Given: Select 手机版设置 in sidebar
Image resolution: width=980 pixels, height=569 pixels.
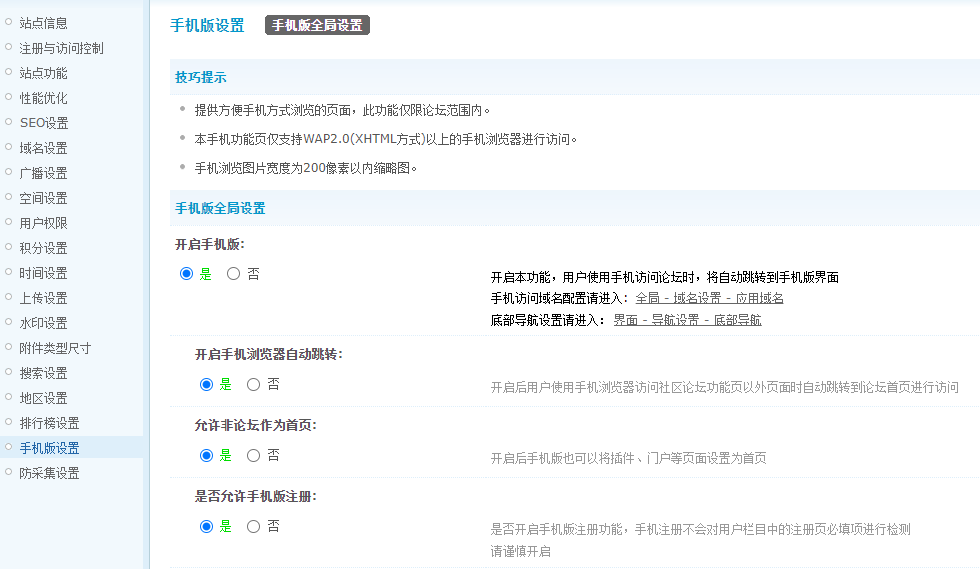Looking at the screenshot, I should [x=49, y=448].
